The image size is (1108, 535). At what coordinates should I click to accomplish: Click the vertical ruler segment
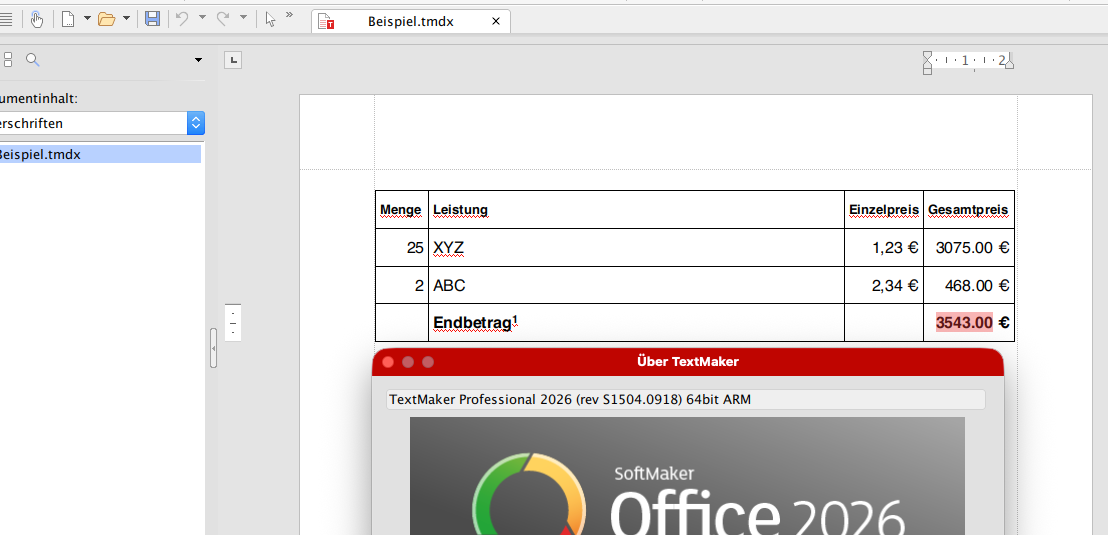232,323
